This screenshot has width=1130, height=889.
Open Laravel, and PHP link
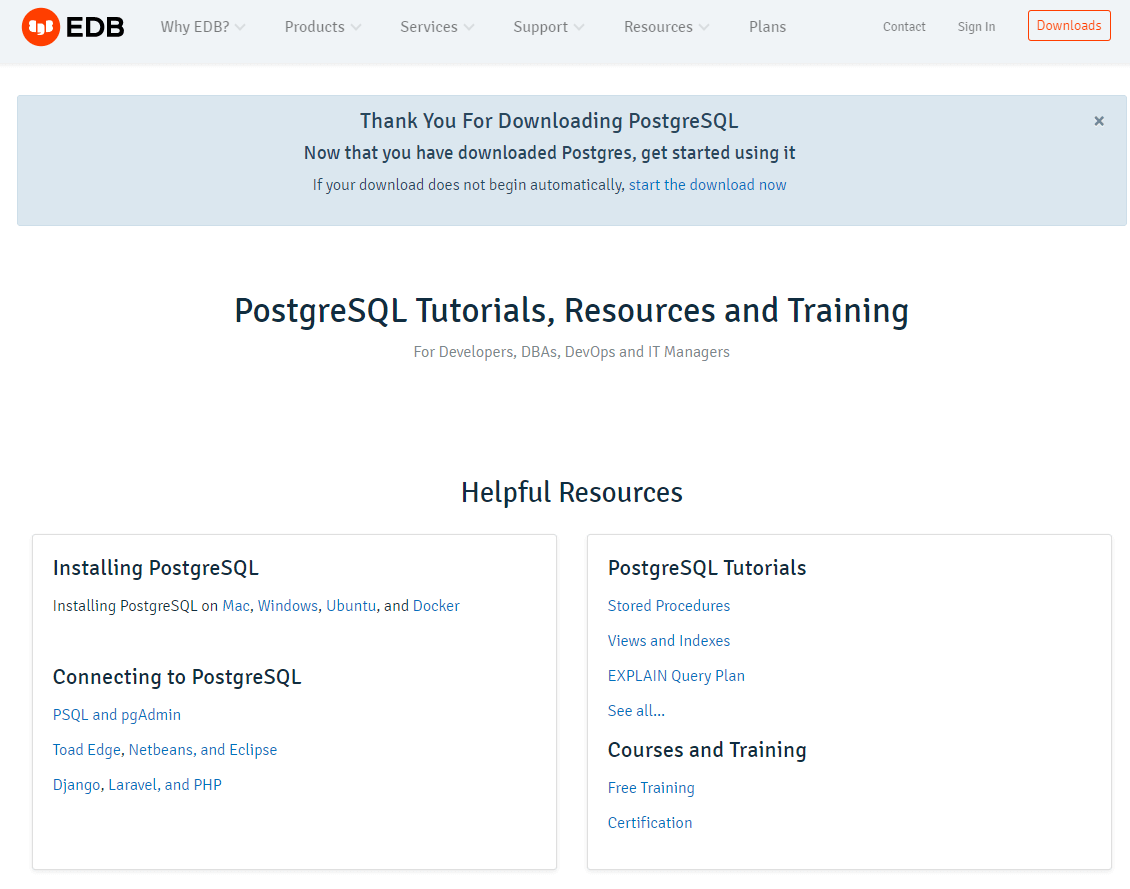coord(165,785)
